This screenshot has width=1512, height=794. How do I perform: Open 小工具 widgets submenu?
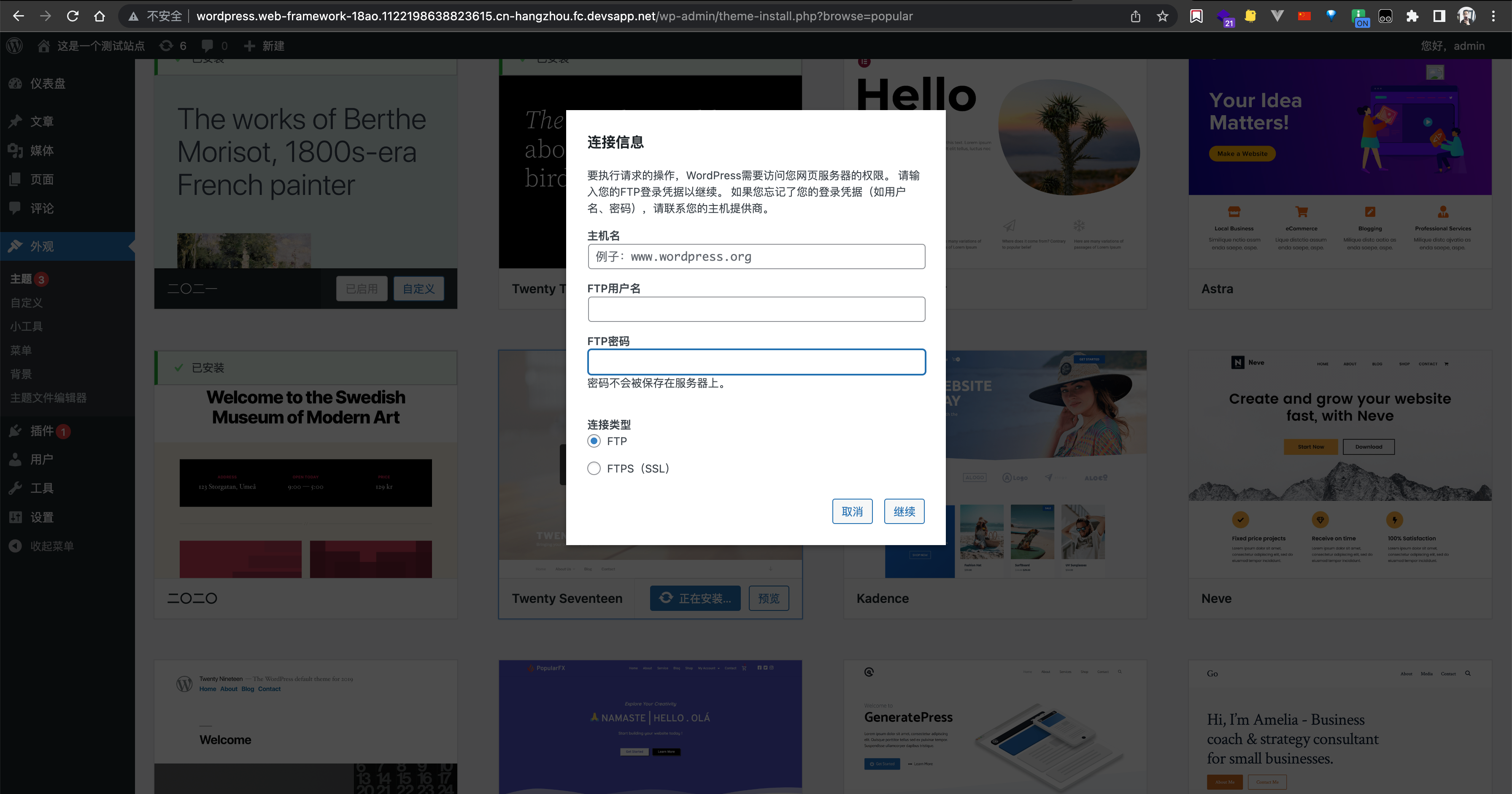point(27,326)
